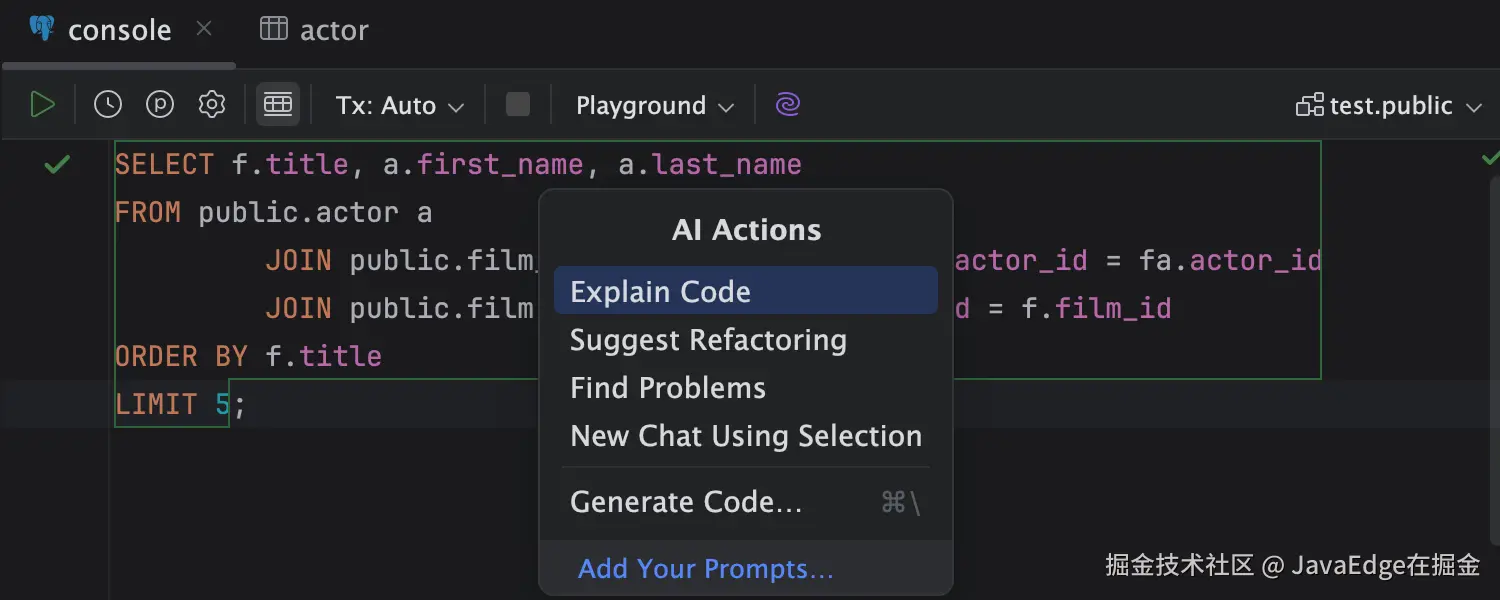
Task: Click the green checkmark in the gutter
Action: tap(57, 164)
